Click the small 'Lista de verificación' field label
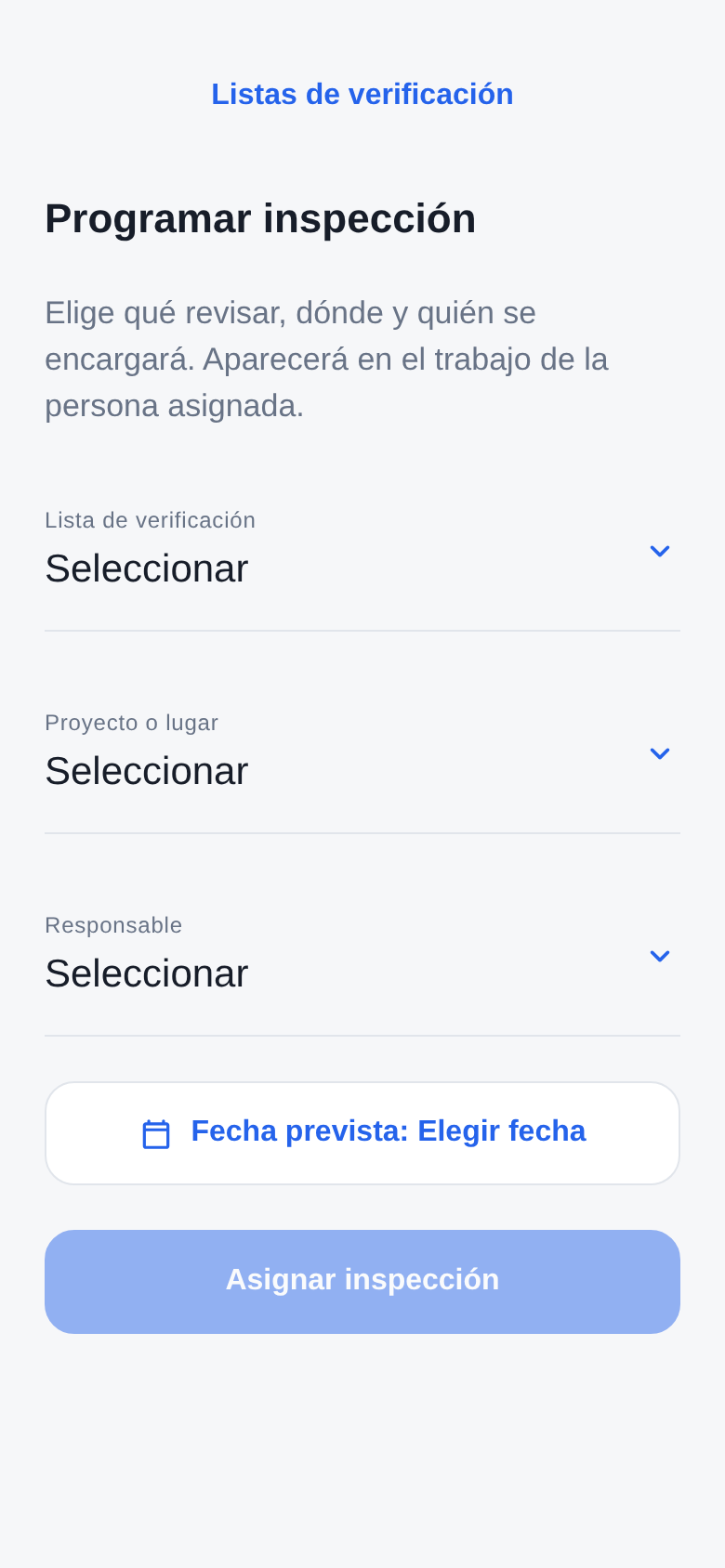This screenshot has height=1568, width=725. pos(150,520)
